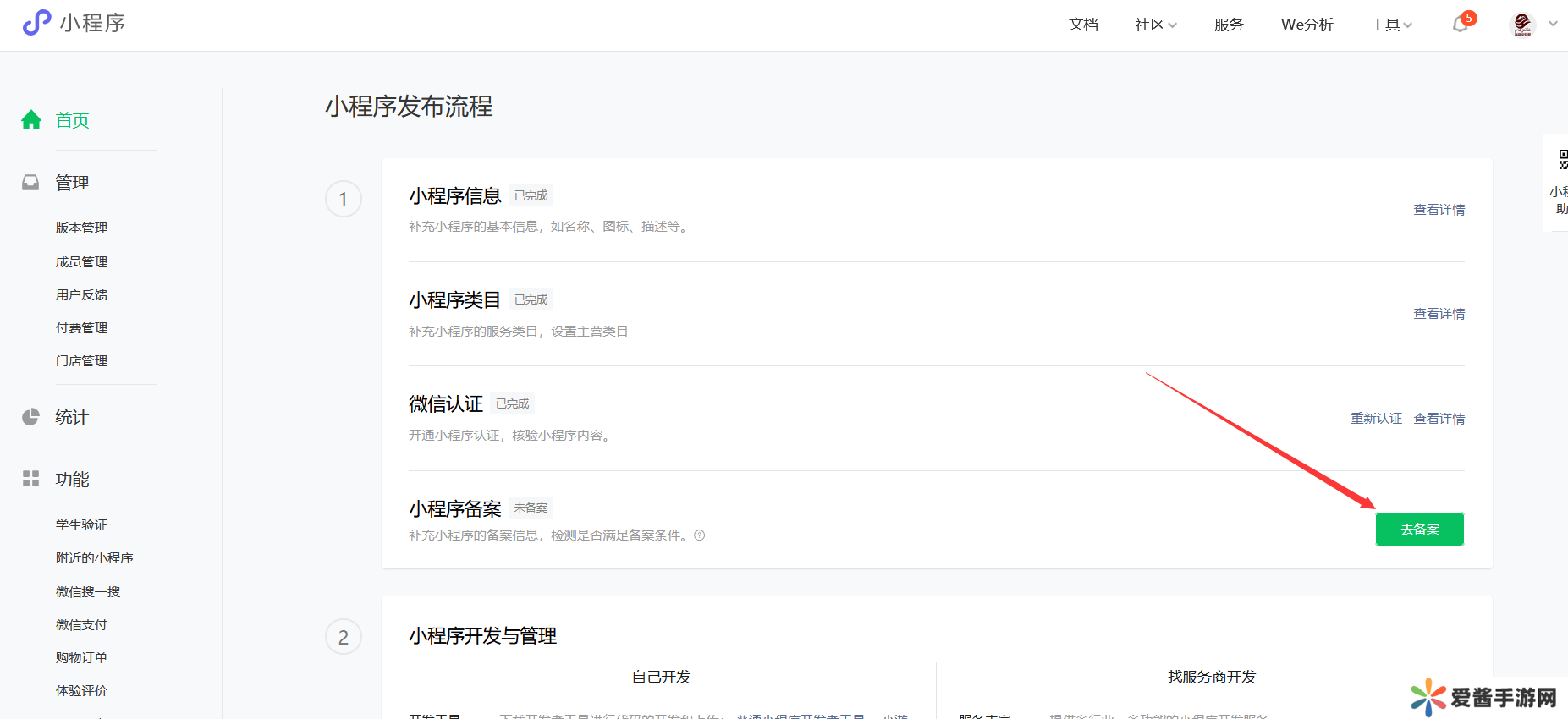Click the 首页 home icon
Screen dimensions: 1568x719
[31, 120]
